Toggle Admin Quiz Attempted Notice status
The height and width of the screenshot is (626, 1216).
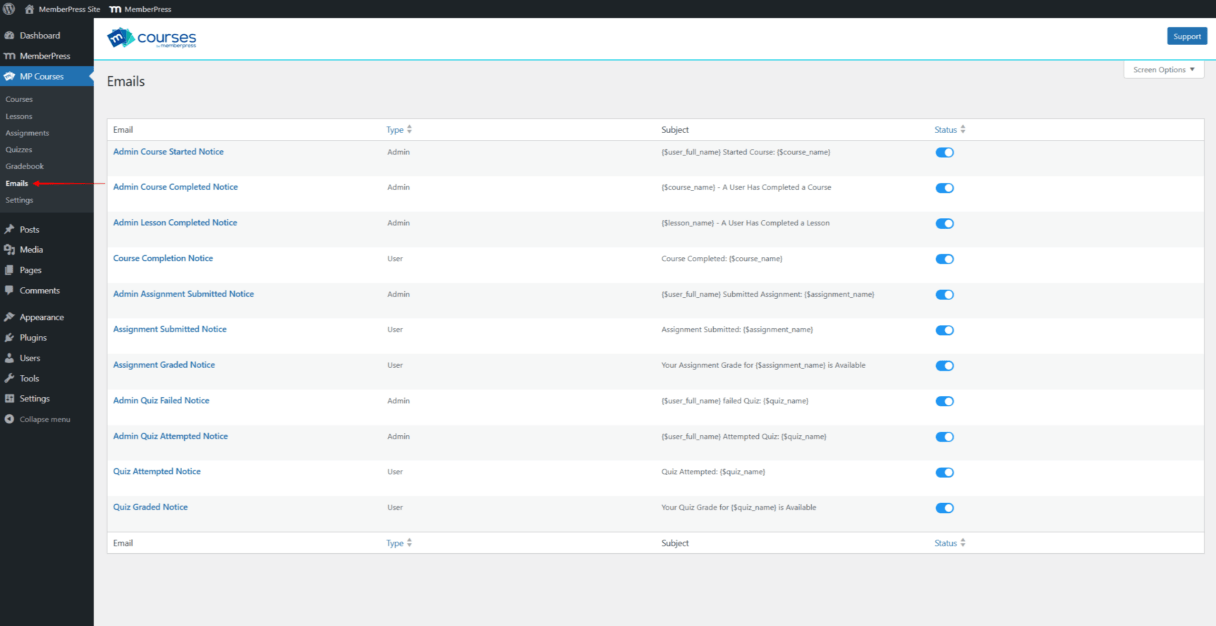944,437
